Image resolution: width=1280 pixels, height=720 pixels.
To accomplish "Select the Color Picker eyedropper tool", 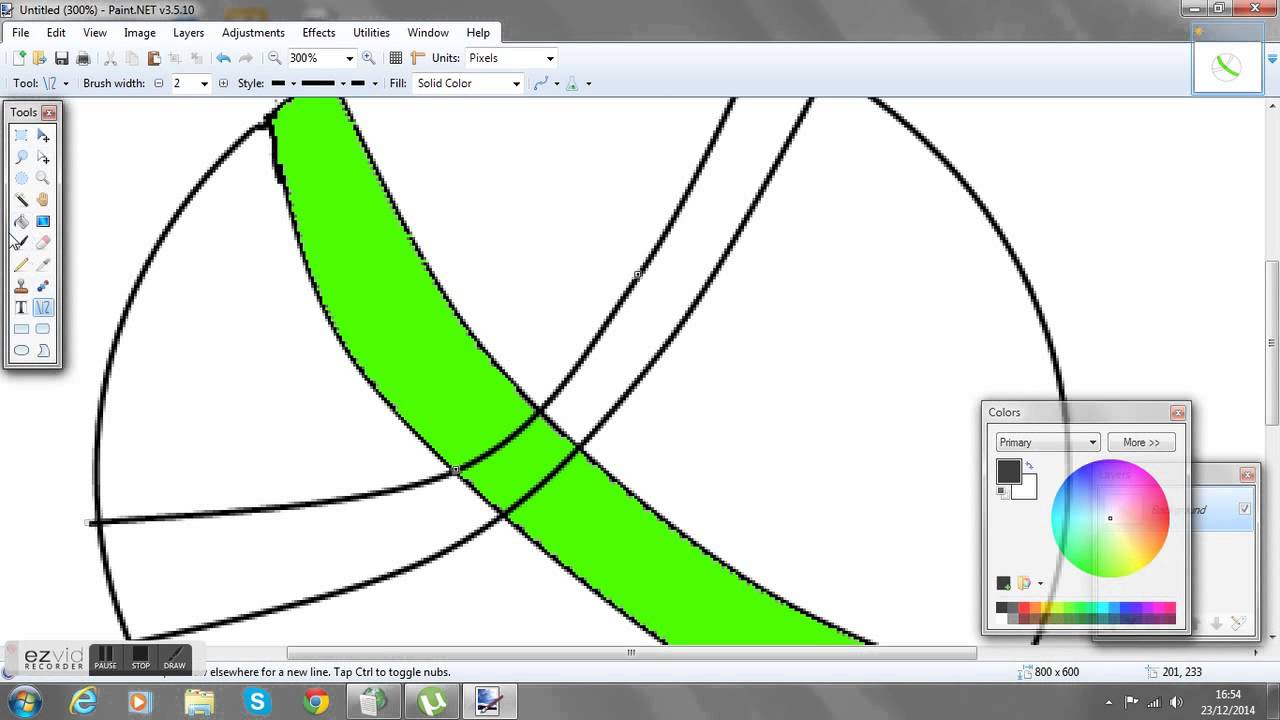I will (43, 264).
